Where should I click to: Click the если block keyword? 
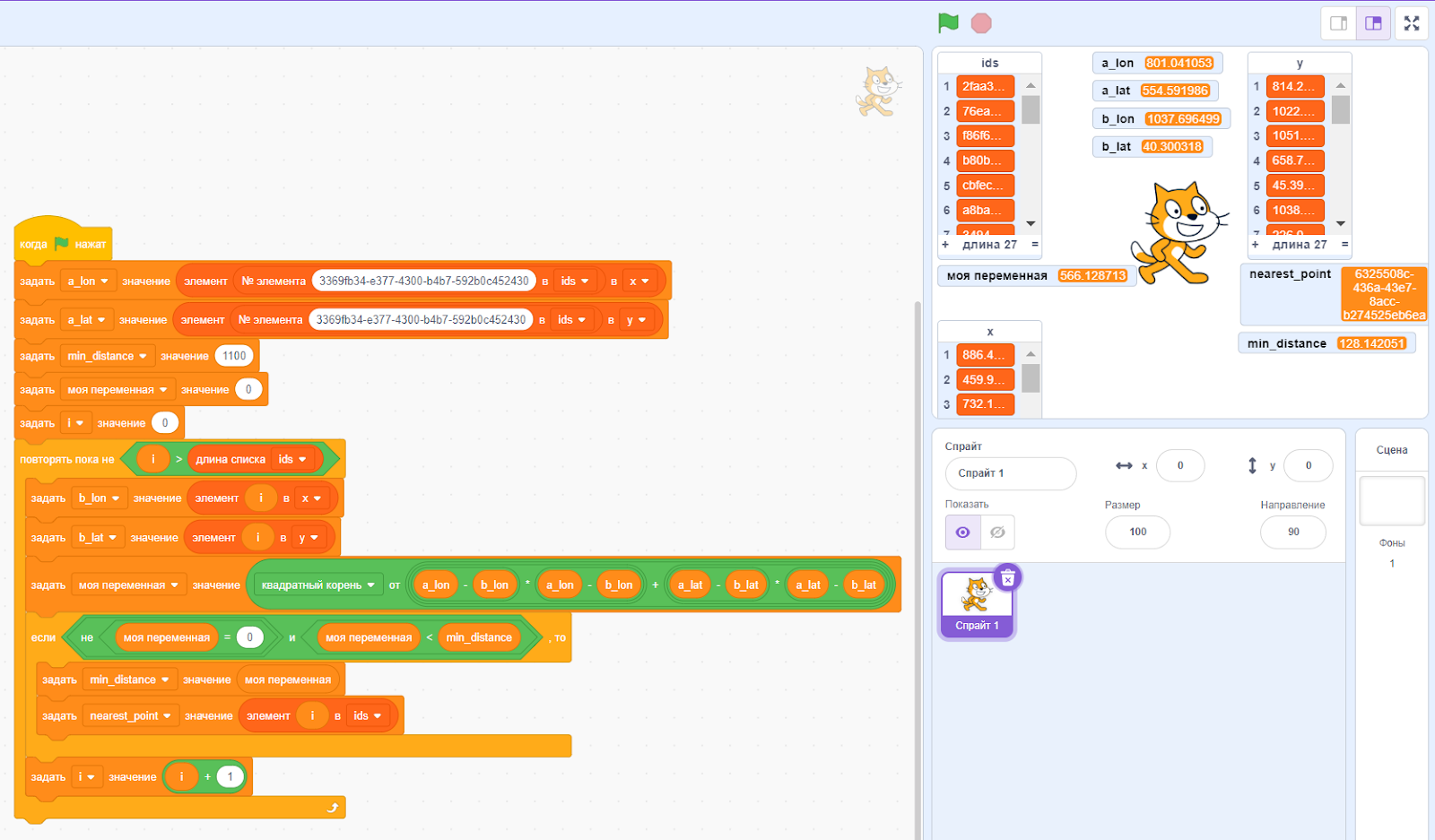(x=43, y=637)
